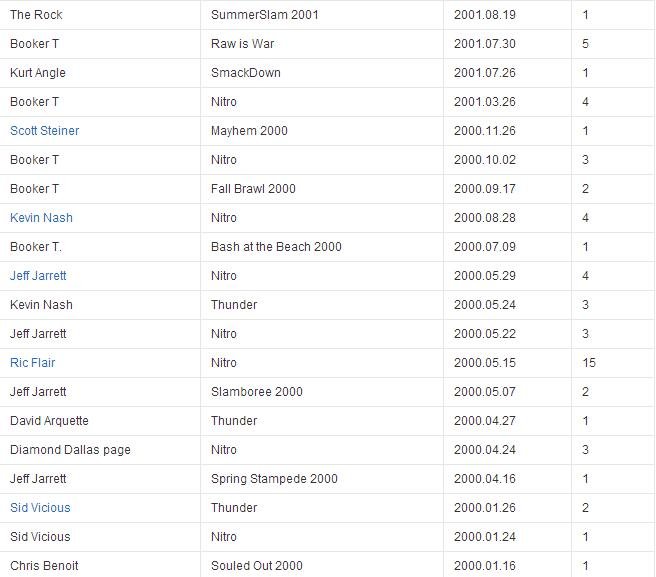Screen dimensions: 656x577
Task: Select the Chris Benoit cell
Action: [x=100, y=566]
